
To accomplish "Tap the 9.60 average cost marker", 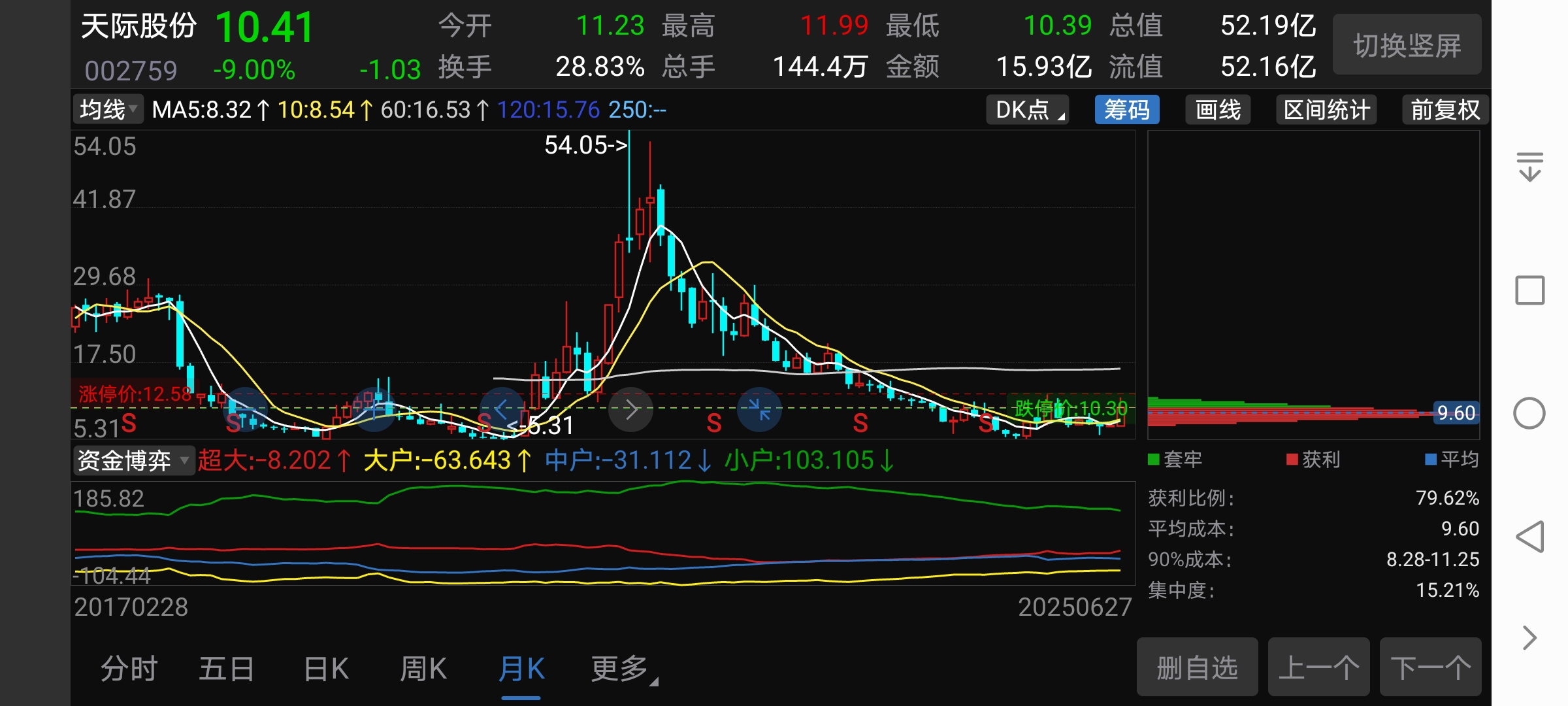I will point(1456,412).
